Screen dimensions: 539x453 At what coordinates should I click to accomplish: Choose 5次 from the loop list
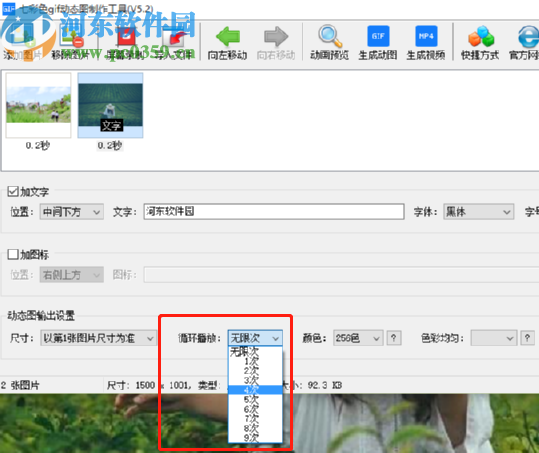pos(255,400)
